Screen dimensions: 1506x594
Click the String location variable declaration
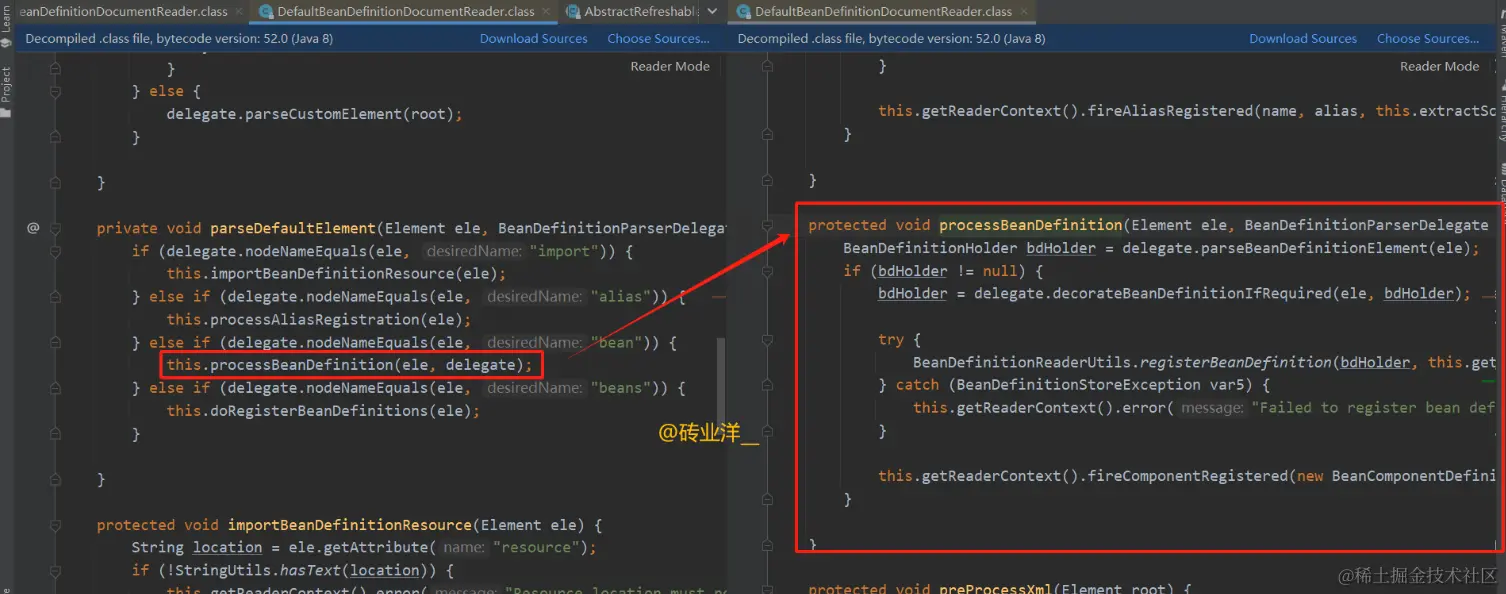[197, 548]
